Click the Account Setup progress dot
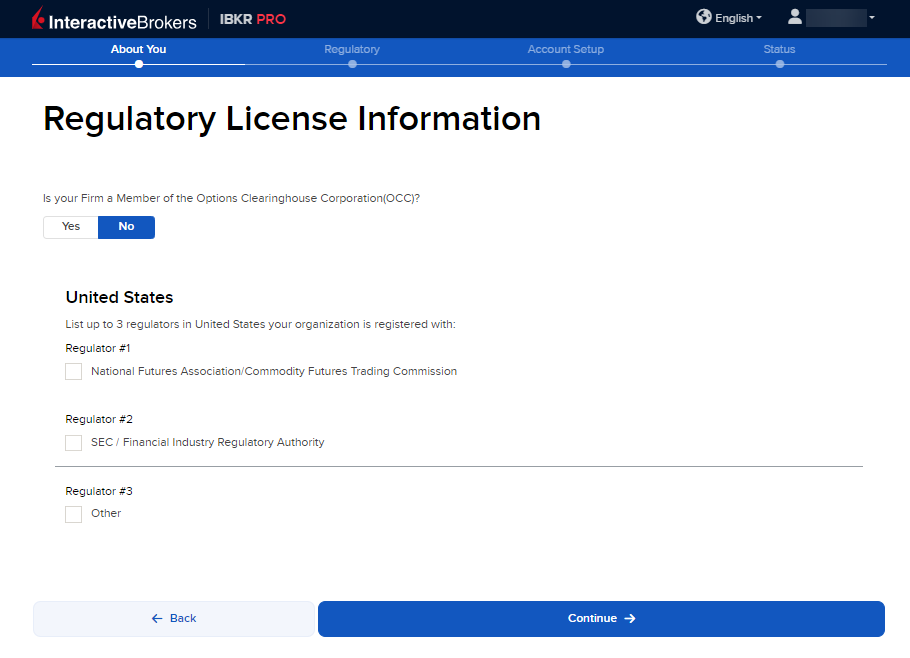910x658 pixels. [566, 64]
